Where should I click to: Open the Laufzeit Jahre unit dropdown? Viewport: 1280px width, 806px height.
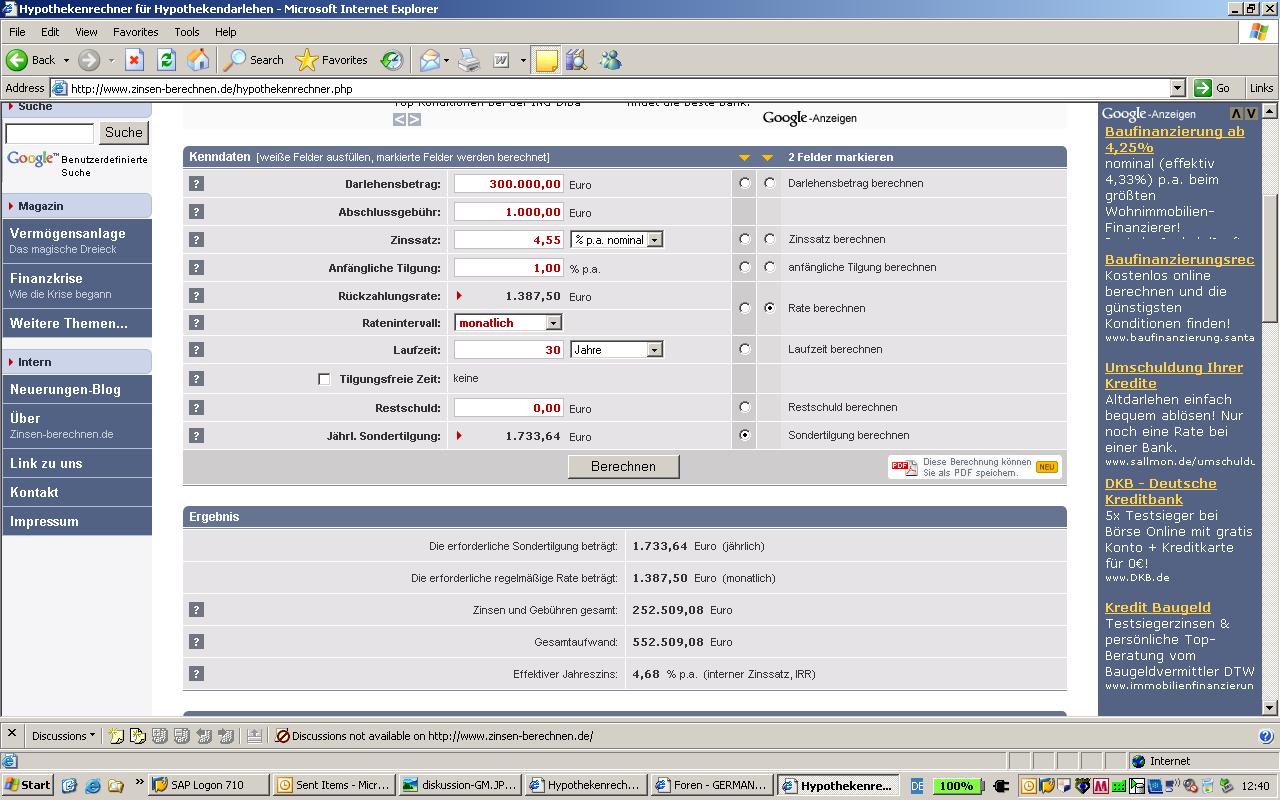[x=654, y=350]
